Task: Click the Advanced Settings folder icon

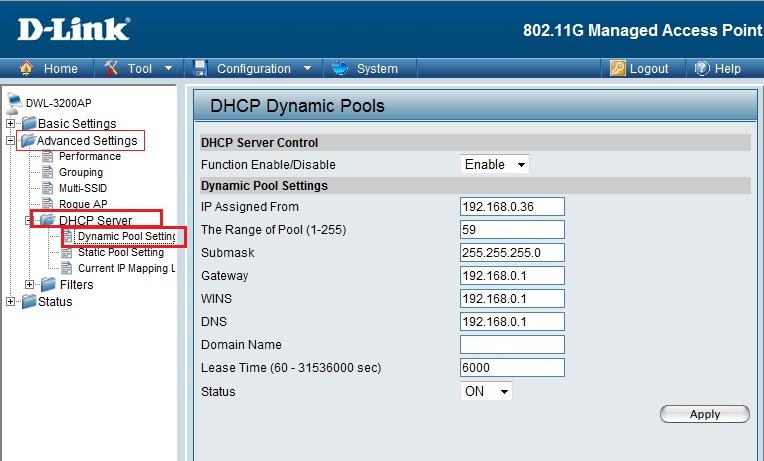Action: pos(28,140)
